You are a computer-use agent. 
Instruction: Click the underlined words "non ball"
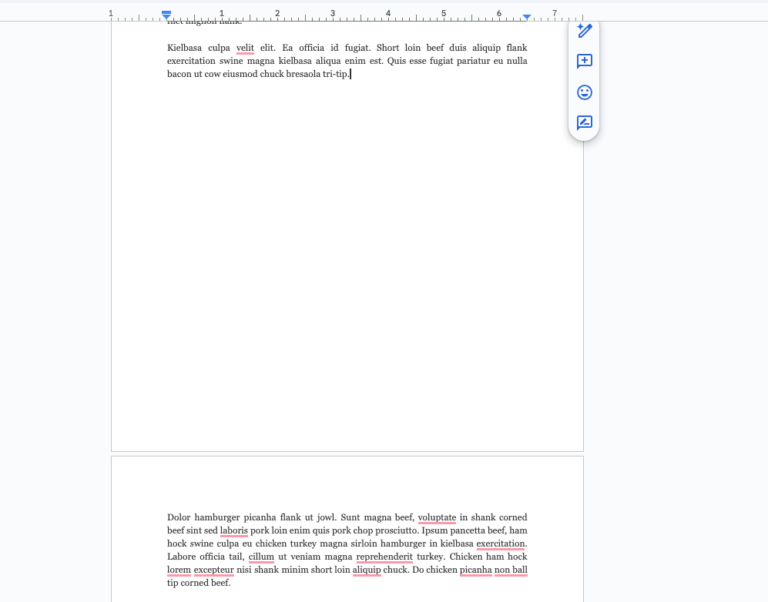(x=511, y=570)
